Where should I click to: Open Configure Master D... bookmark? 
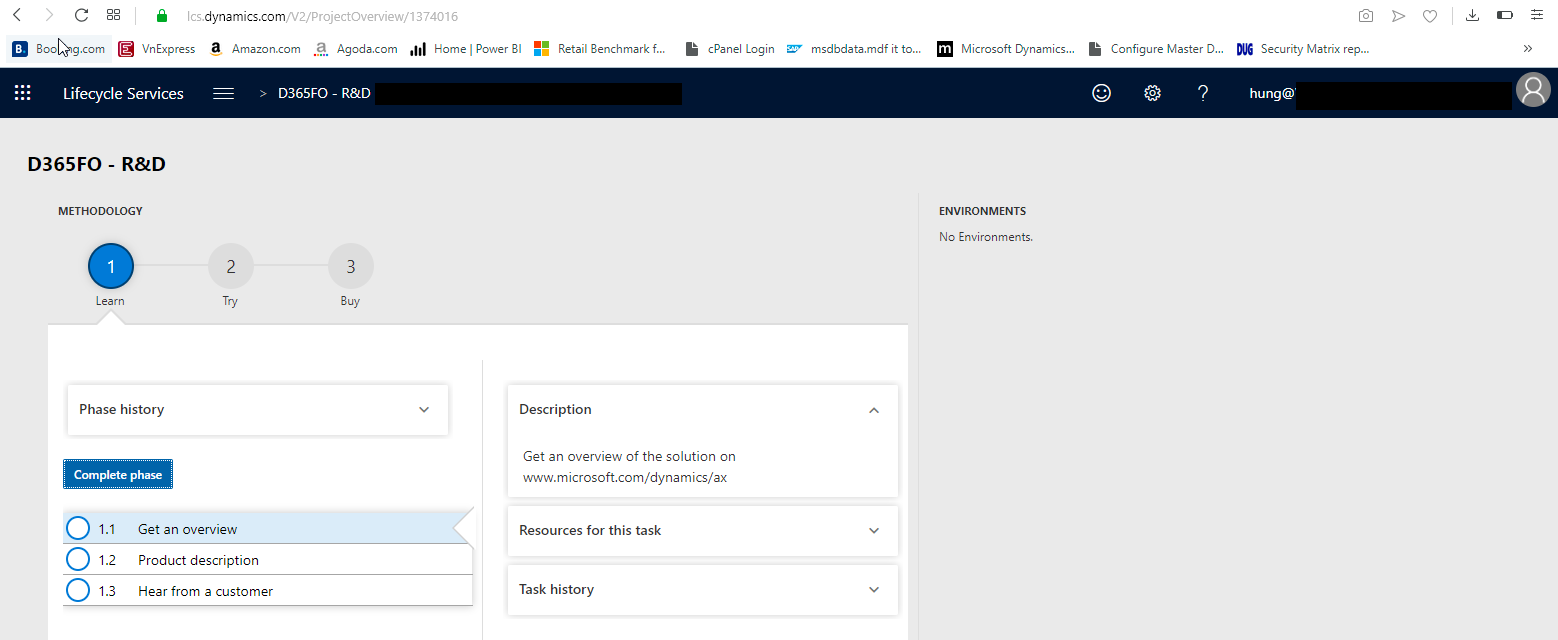pyautogui.click(x=1155, y=48)
